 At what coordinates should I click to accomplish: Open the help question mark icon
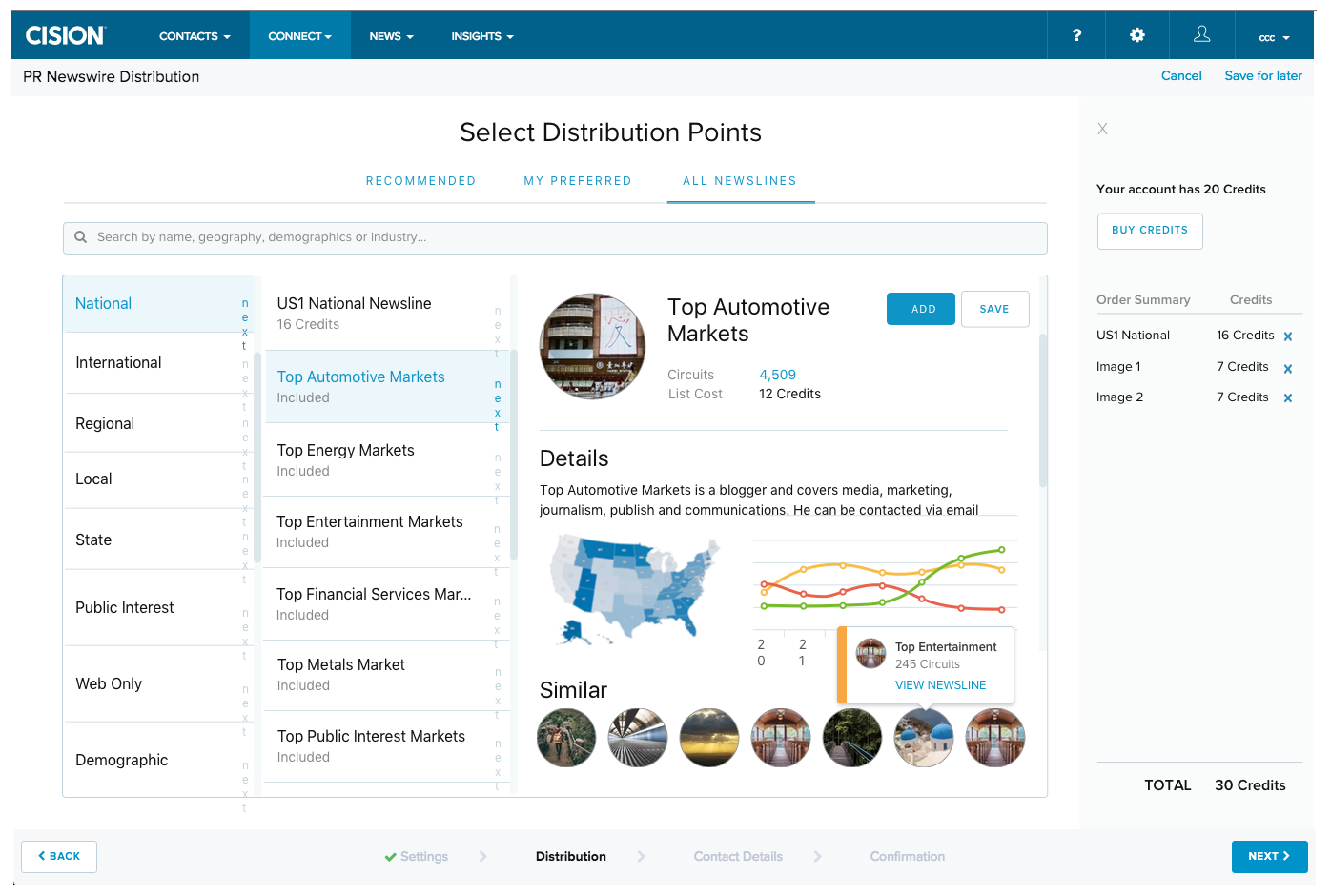[x=1076, y=35]
